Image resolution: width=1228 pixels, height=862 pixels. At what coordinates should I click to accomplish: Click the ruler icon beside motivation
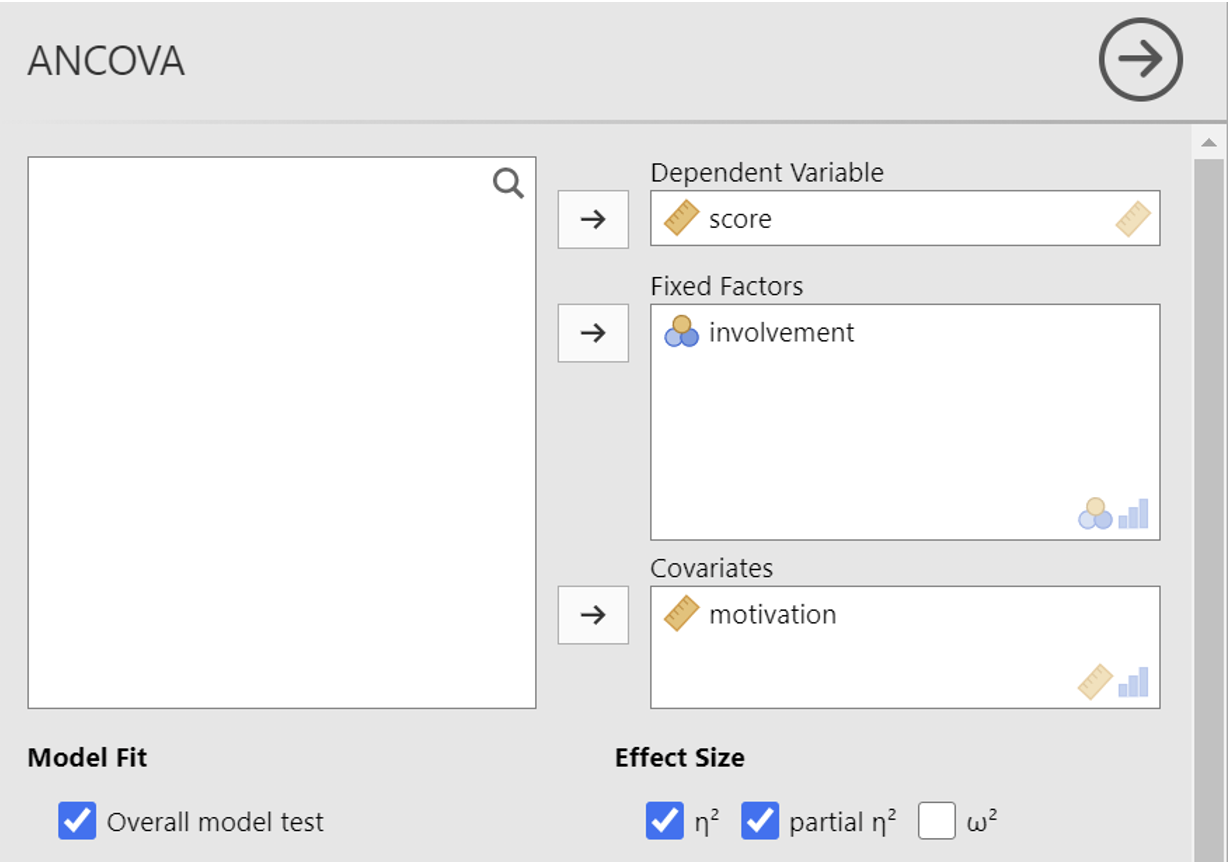[x=681, y=614]
